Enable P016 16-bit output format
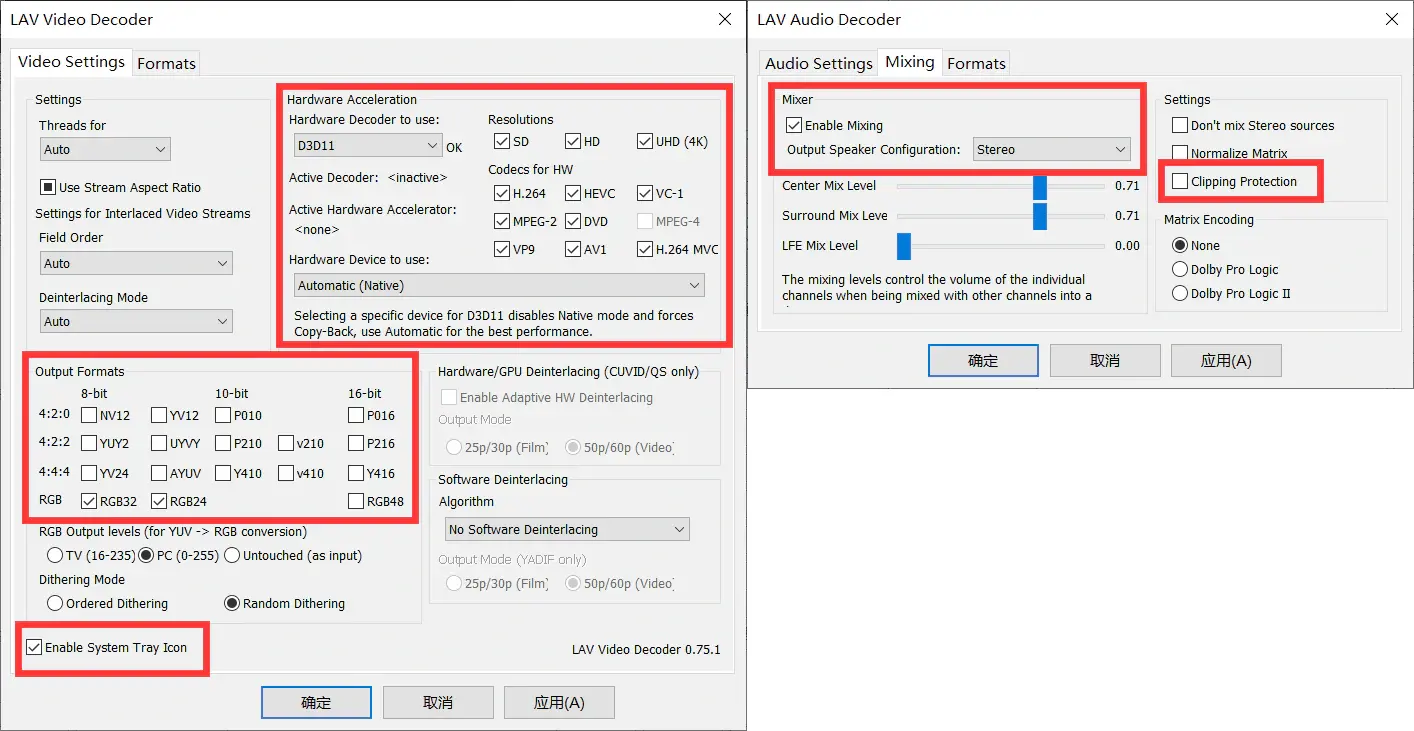This screenshot has width=1414, height=731. coord(355,415)
